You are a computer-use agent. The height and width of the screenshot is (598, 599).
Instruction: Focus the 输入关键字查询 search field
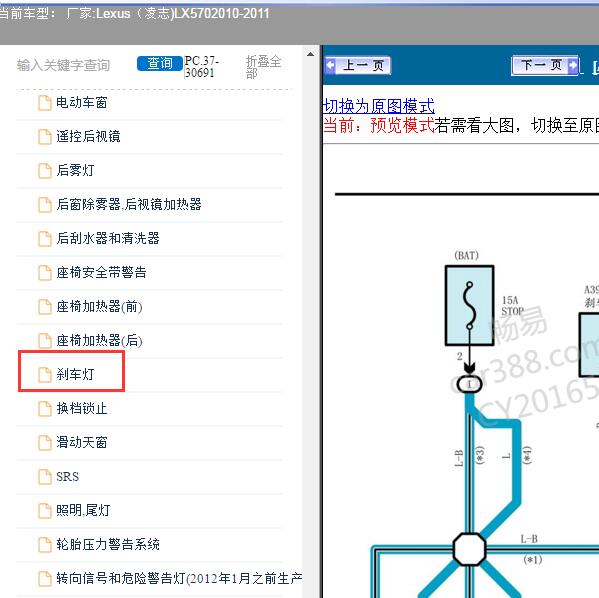tap(63, 65)
